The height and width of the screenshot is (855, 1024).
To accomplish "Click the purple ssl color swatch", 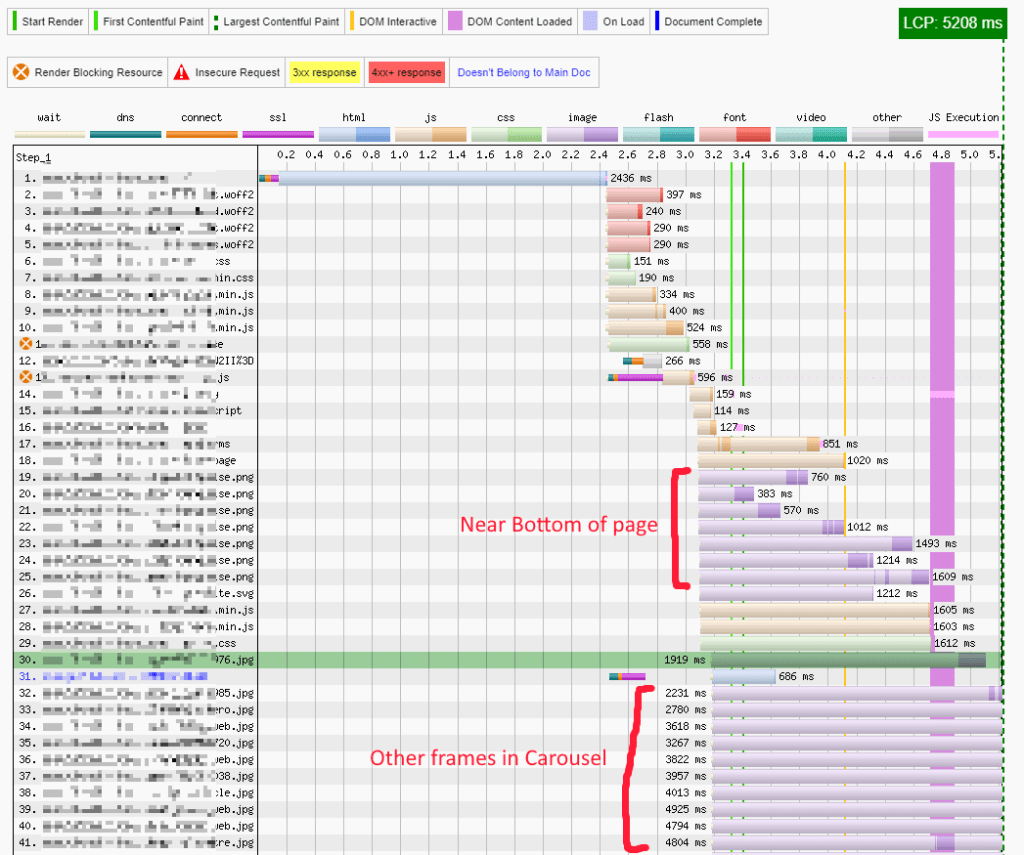I will (278, 135).
